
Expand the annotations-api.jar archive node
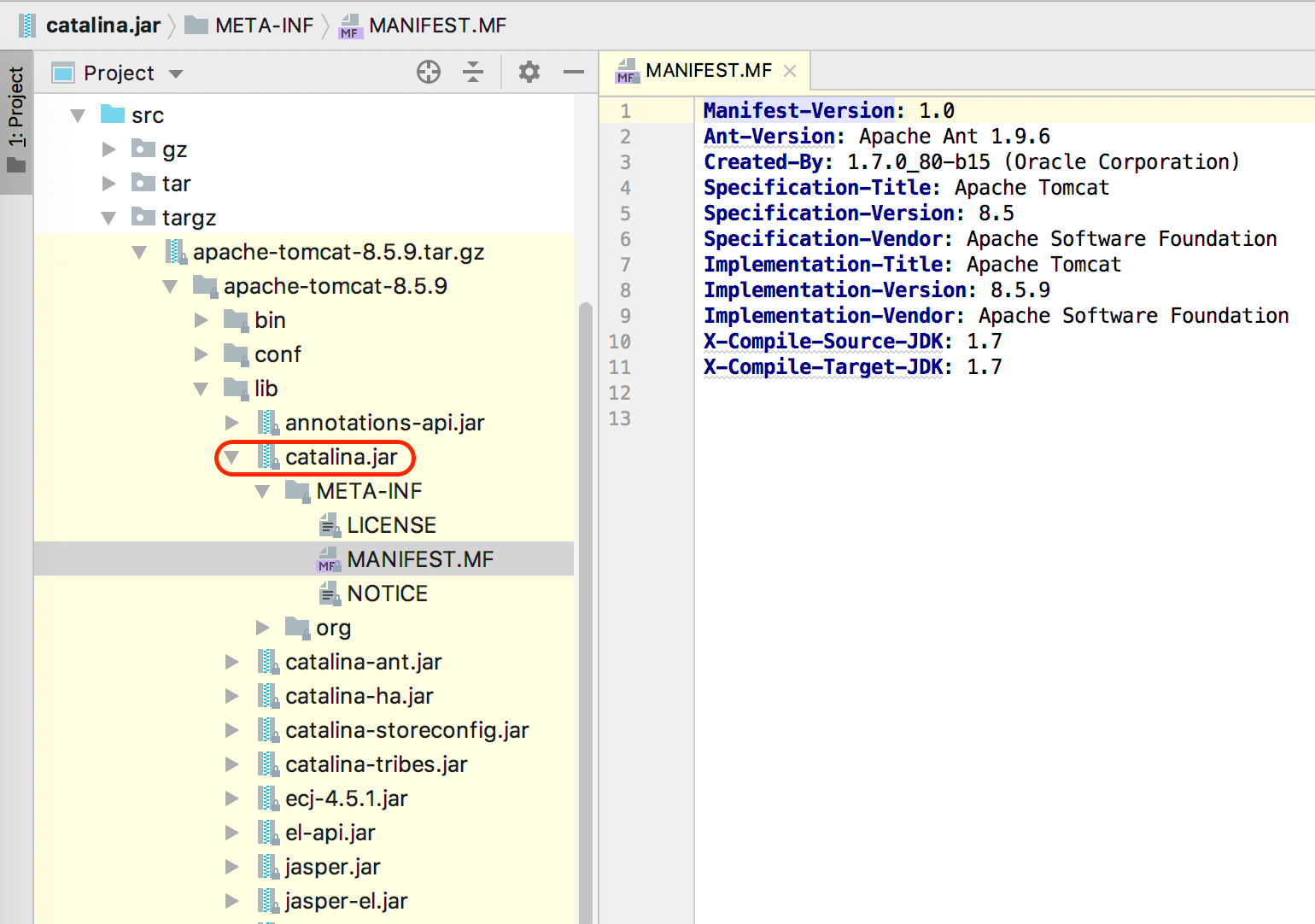click(232, 422)
